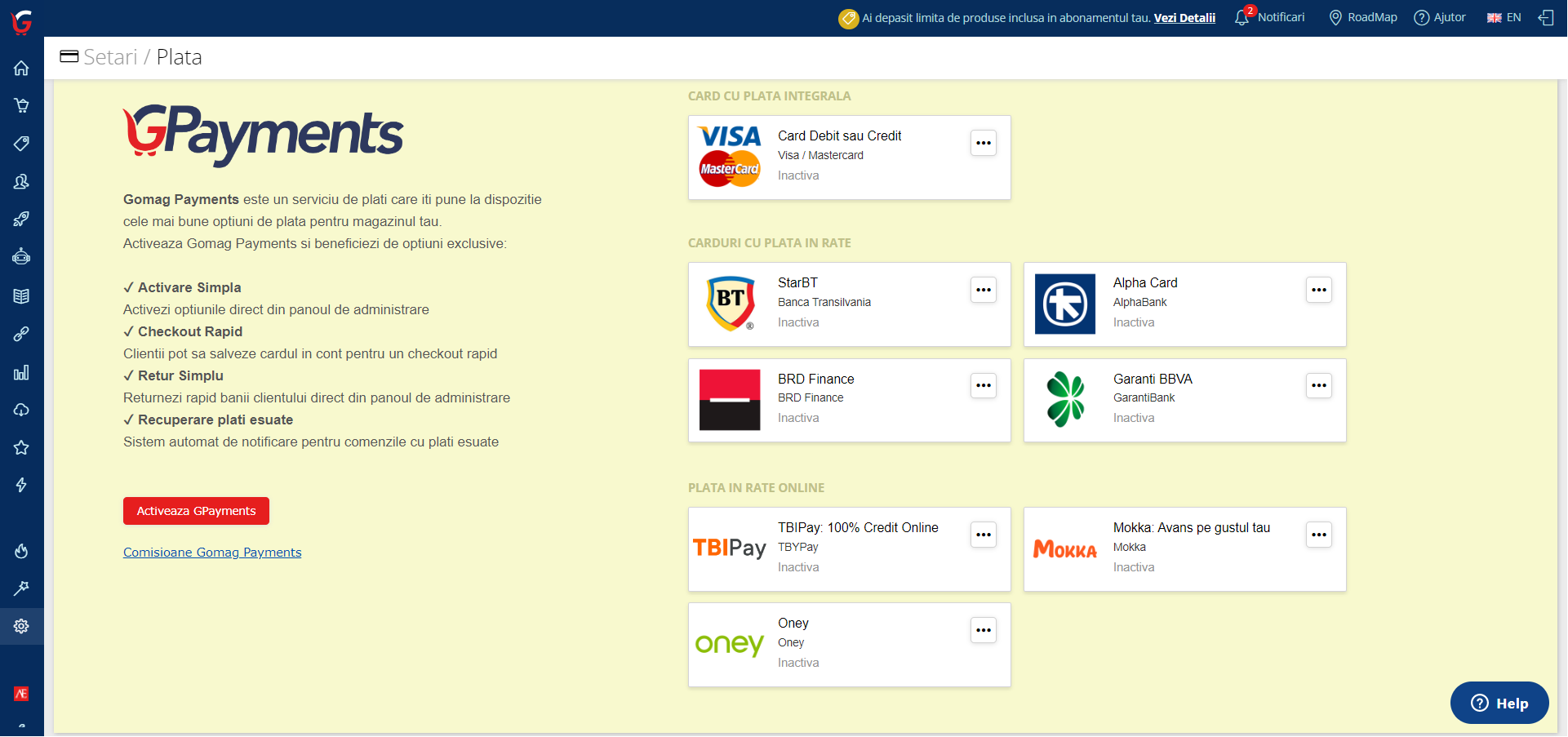Click the magic wand icon in sidebar
The width and height of the screenshot is (1568, 737).
(x=21, y=588)
